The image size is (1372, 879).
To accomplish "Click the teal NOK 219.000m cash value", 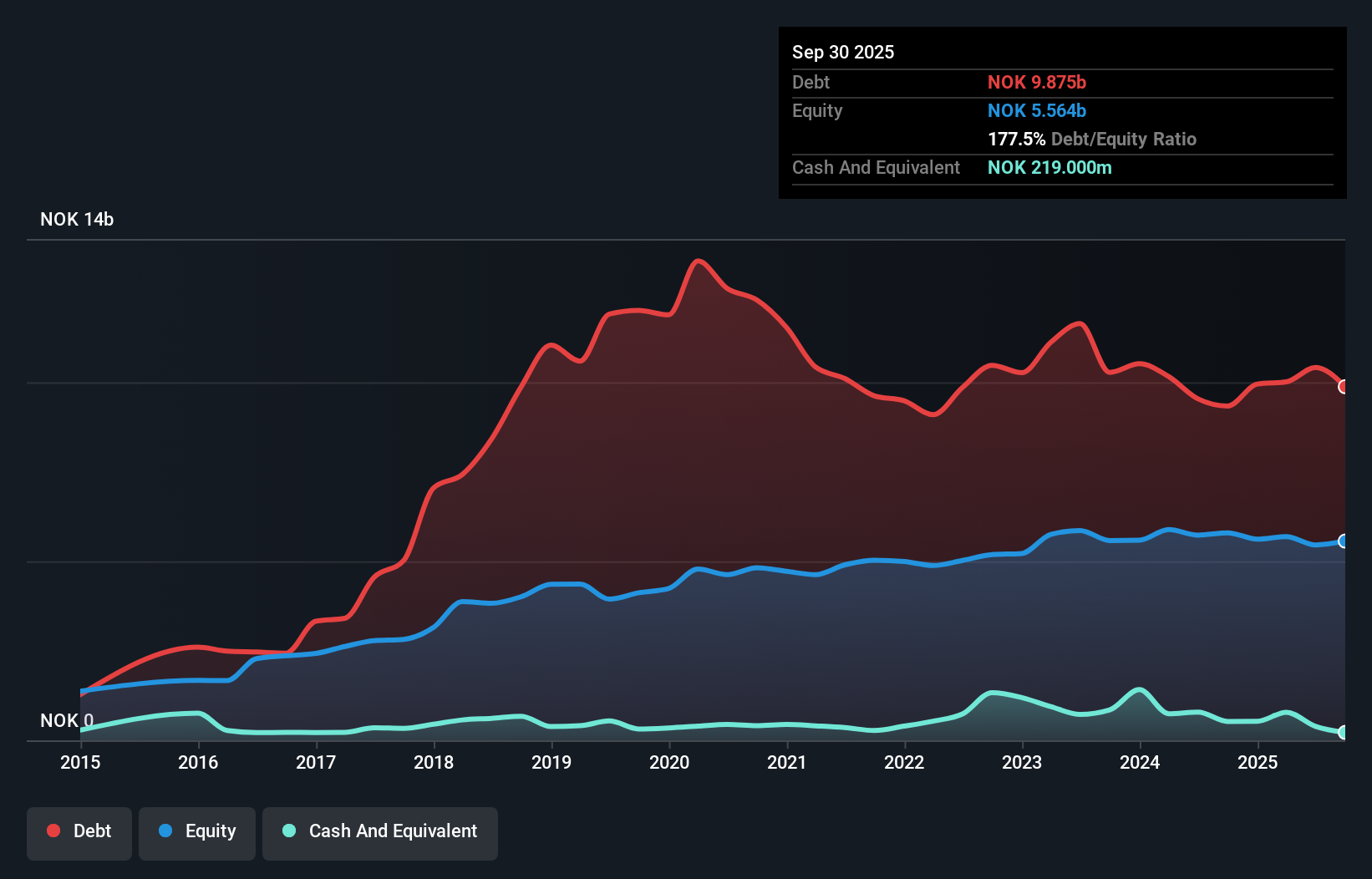I will pos(1050,168).
